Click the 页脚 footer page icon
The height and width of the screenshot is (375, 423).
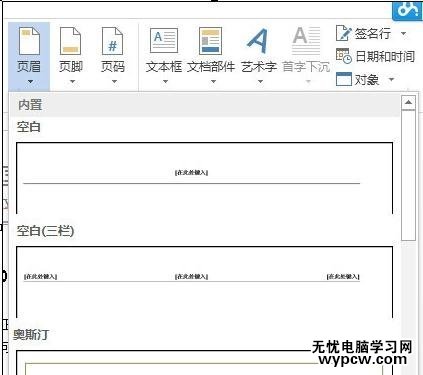[70, 41]
